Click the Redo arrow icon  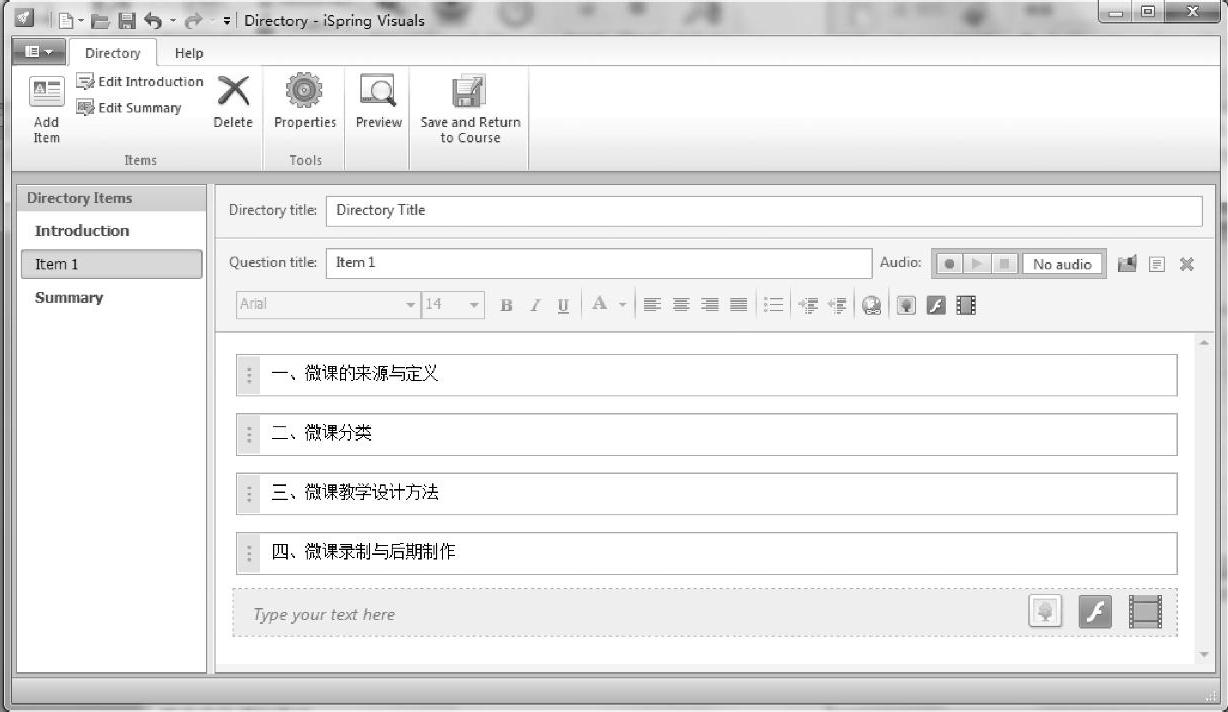pyautogui.click(x=194, y=20)
